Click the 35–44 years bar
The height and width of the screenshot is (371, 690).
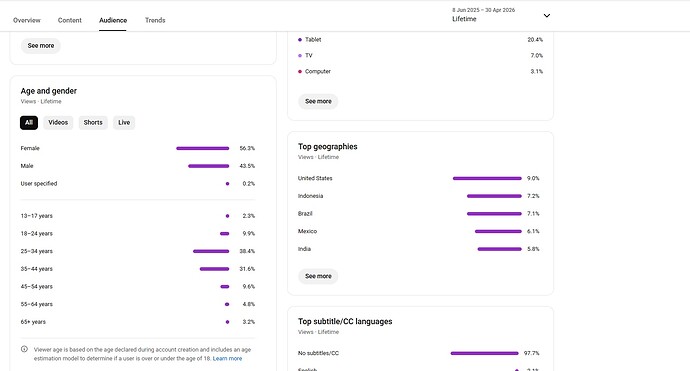(x=214, y=269)
